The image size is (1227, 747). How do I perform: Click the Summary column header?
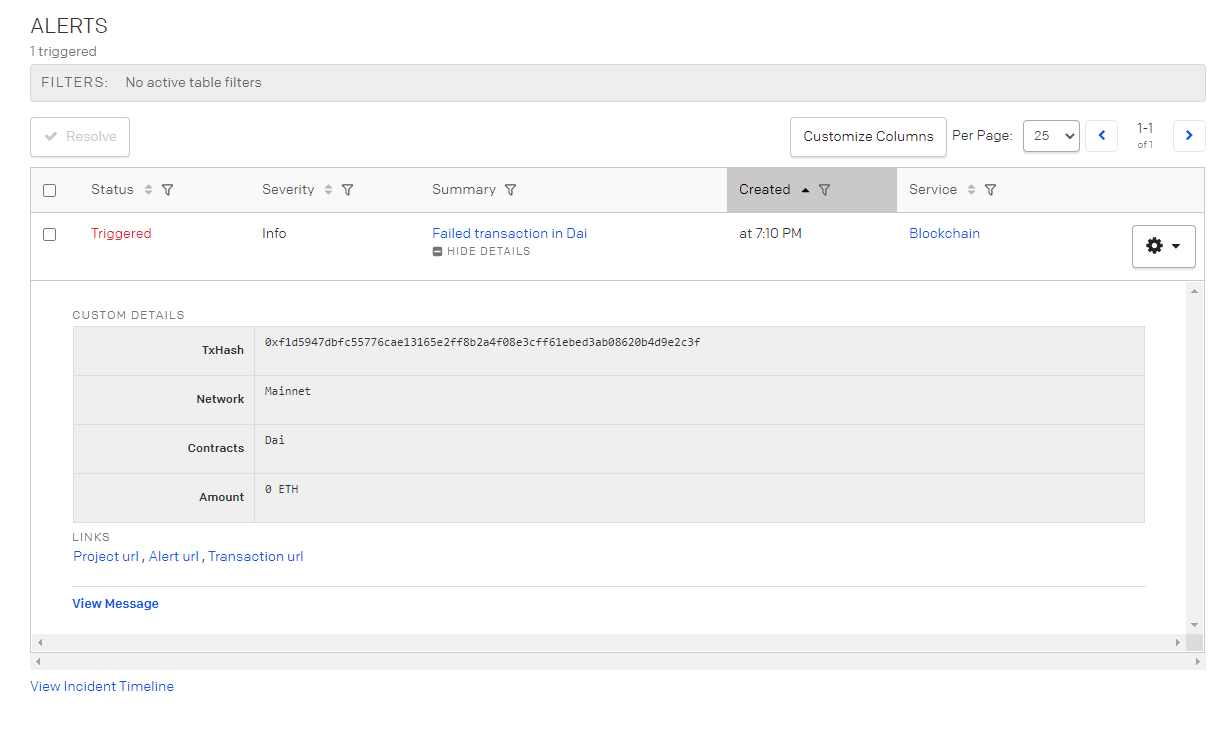coord(464,190)
